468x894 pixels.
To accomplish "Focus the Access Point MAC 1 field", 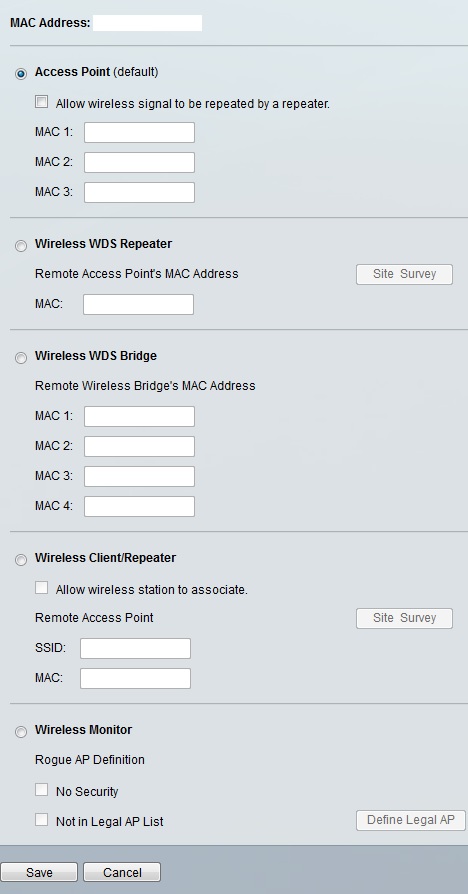I will (140, 132).
